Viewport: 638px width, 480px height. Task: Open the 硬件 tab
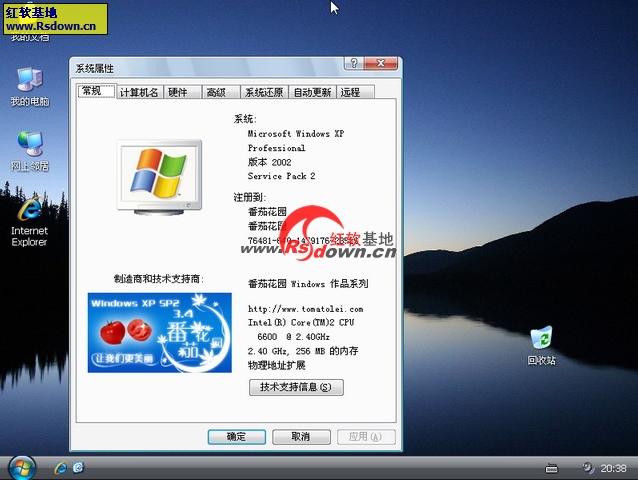[182, 92]
